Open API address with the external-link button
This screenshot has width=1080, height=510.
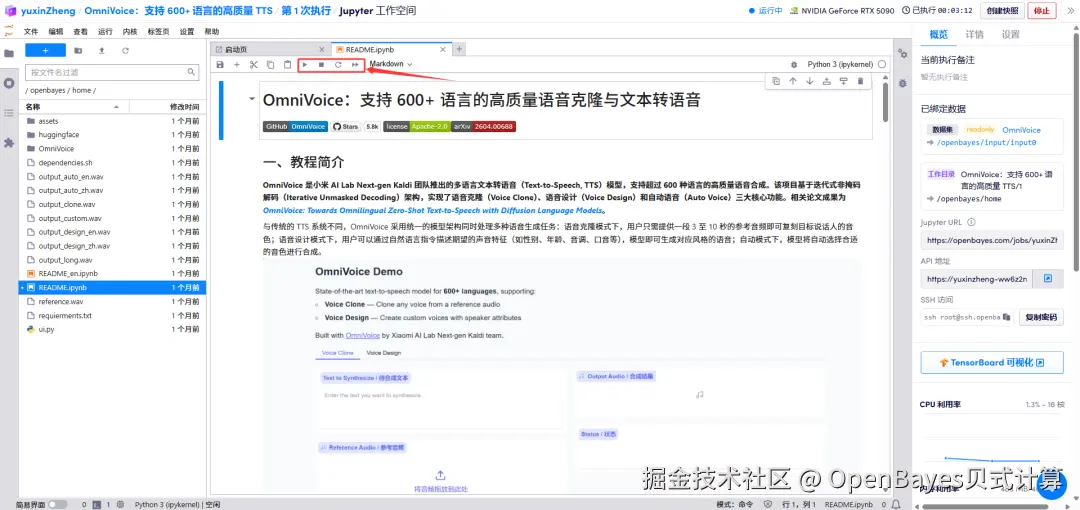click(1048, 279)
